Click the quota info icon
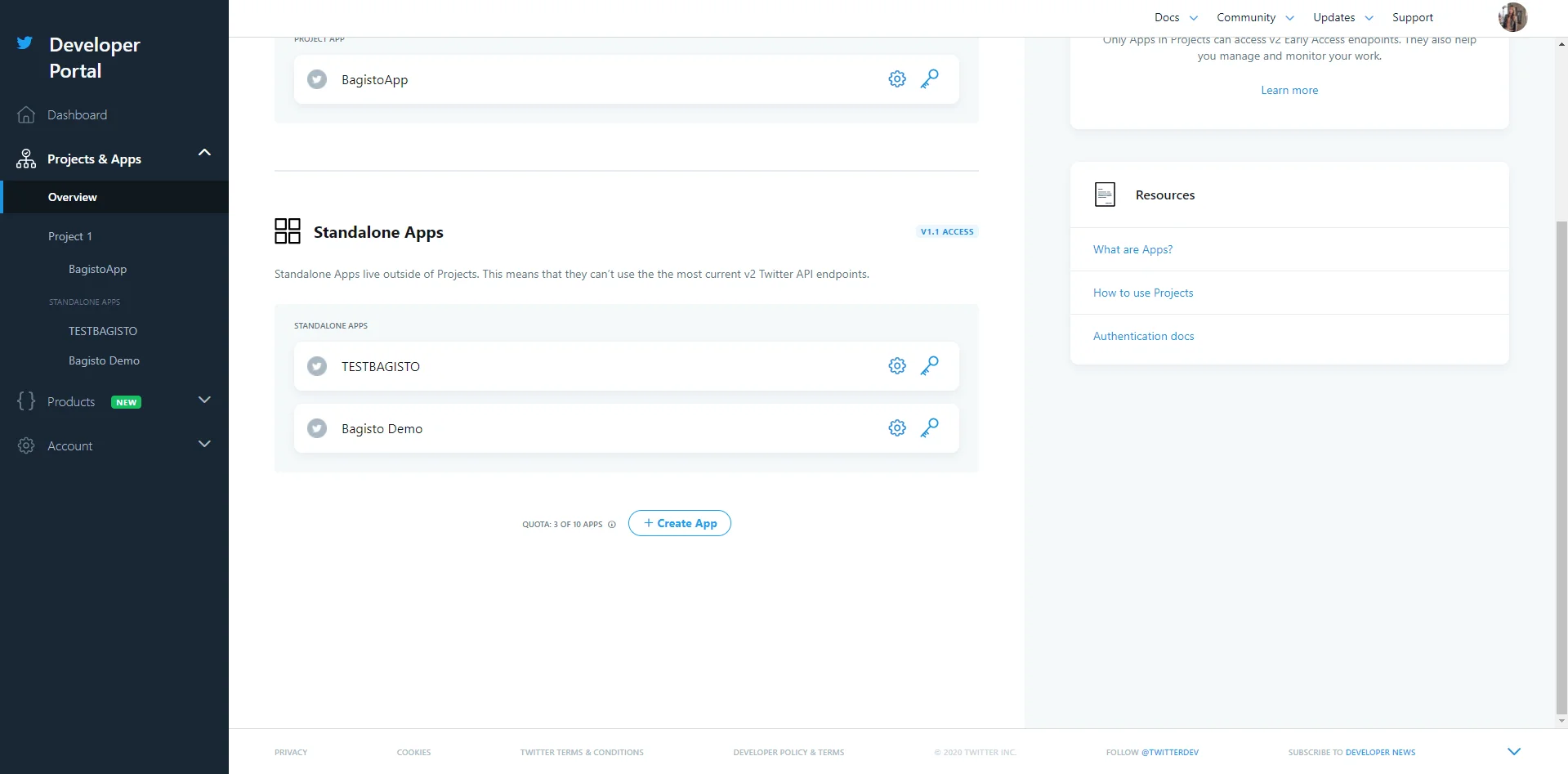1568x774 pixels. (x=612, y=525)
